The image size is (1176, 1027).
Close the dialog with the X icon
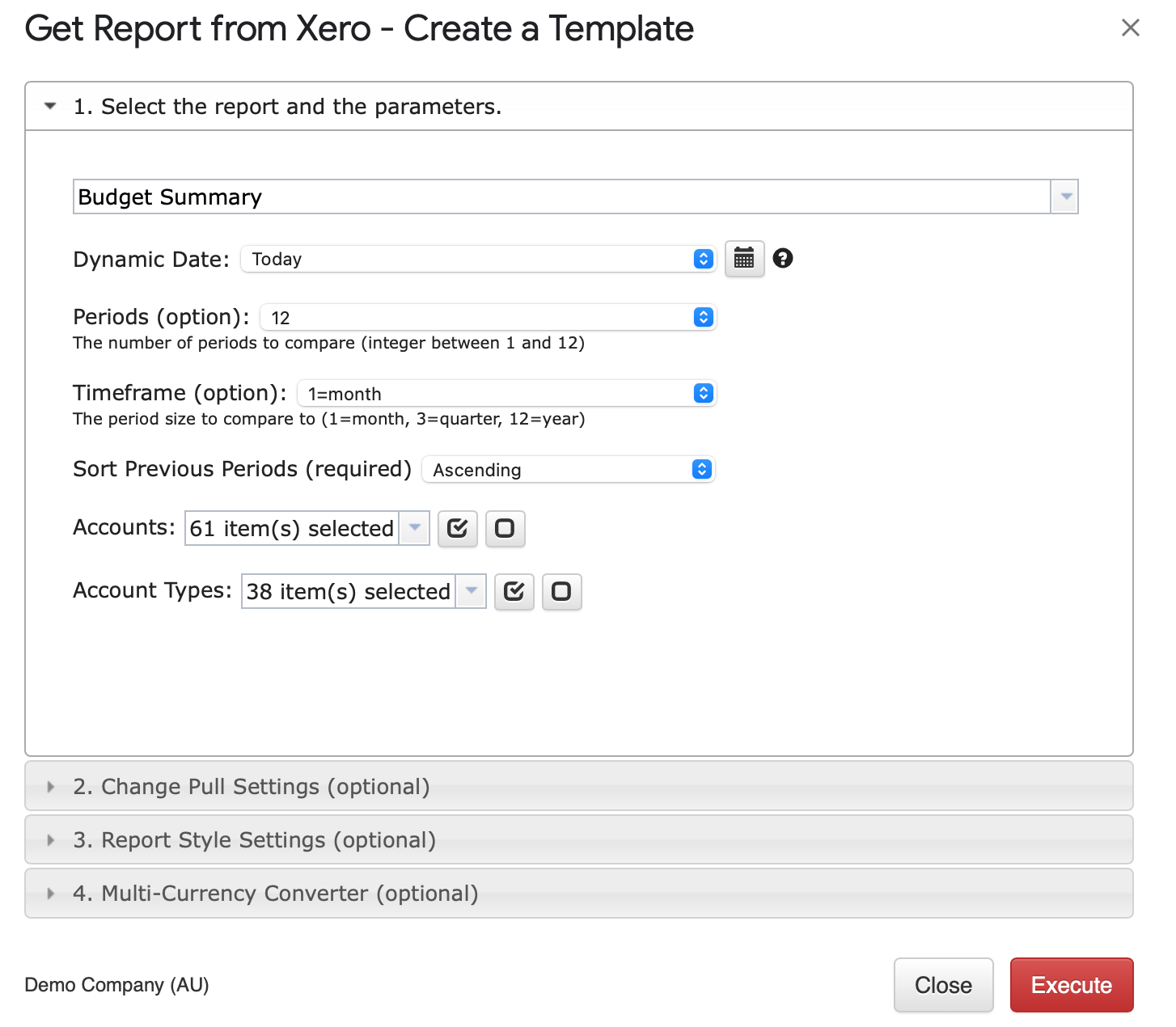point(1130,28)
